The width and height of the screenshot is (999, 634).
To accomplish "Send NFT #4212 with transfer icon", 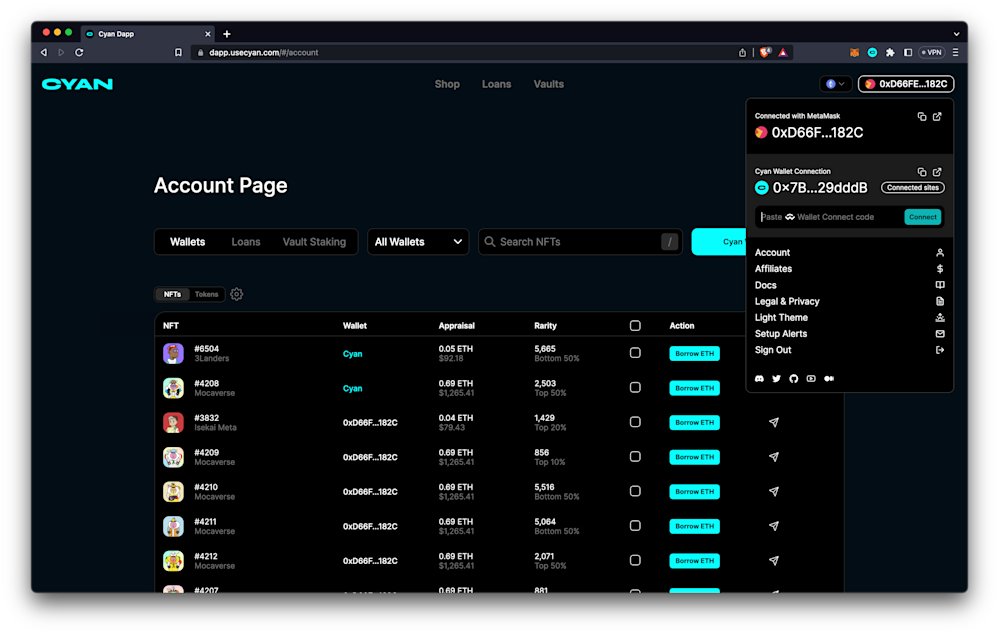I will 773,561.
